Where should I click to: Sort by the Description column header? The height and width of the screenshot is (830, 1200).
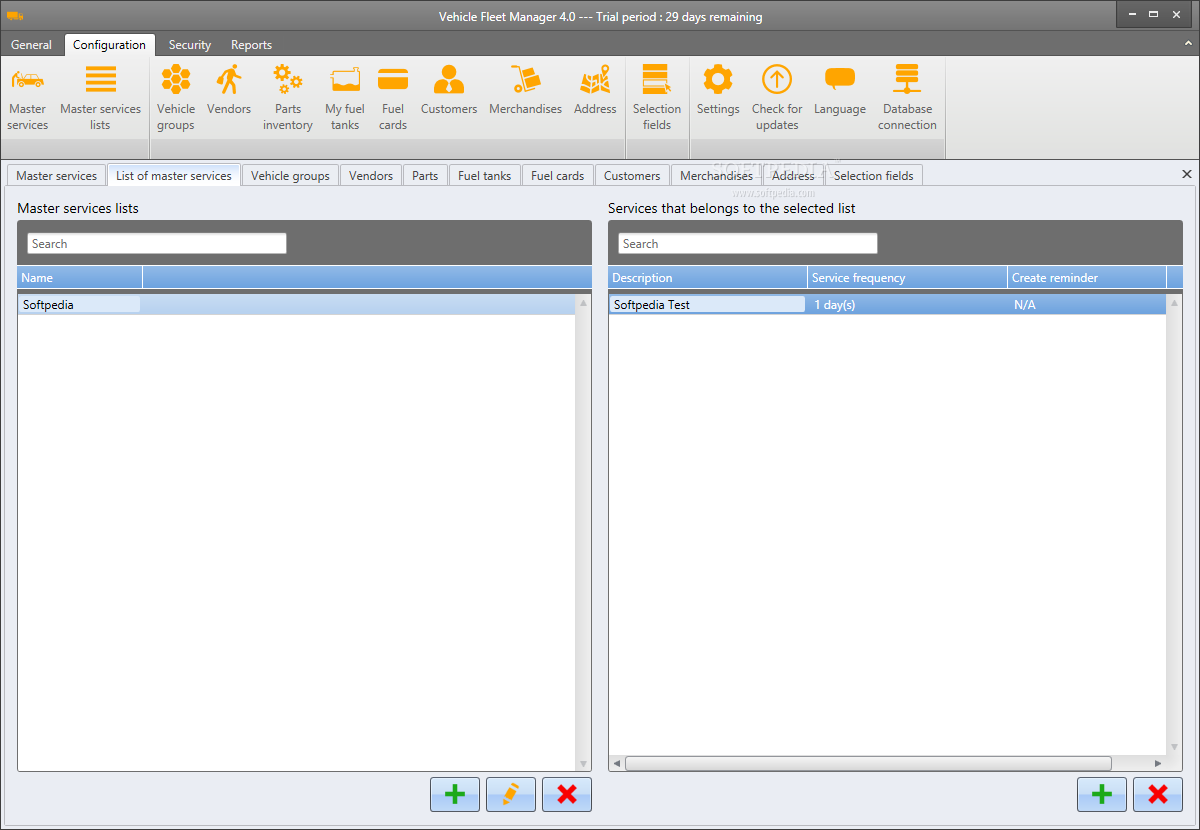[708, 278]
